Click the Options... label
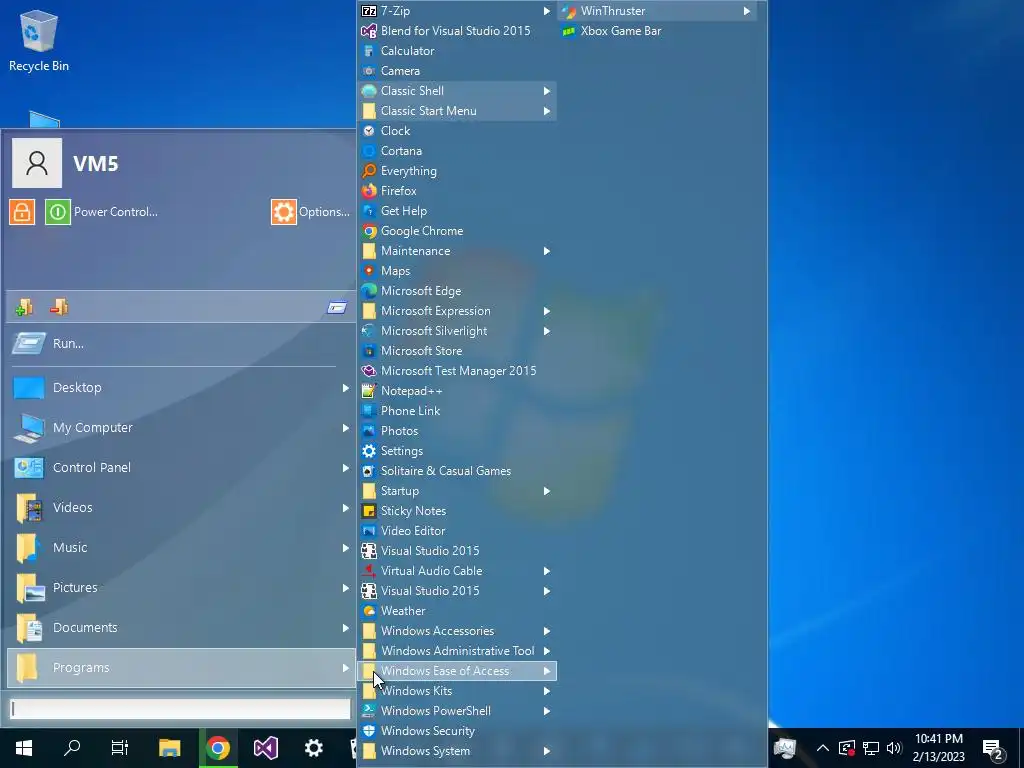 (324, 212)
